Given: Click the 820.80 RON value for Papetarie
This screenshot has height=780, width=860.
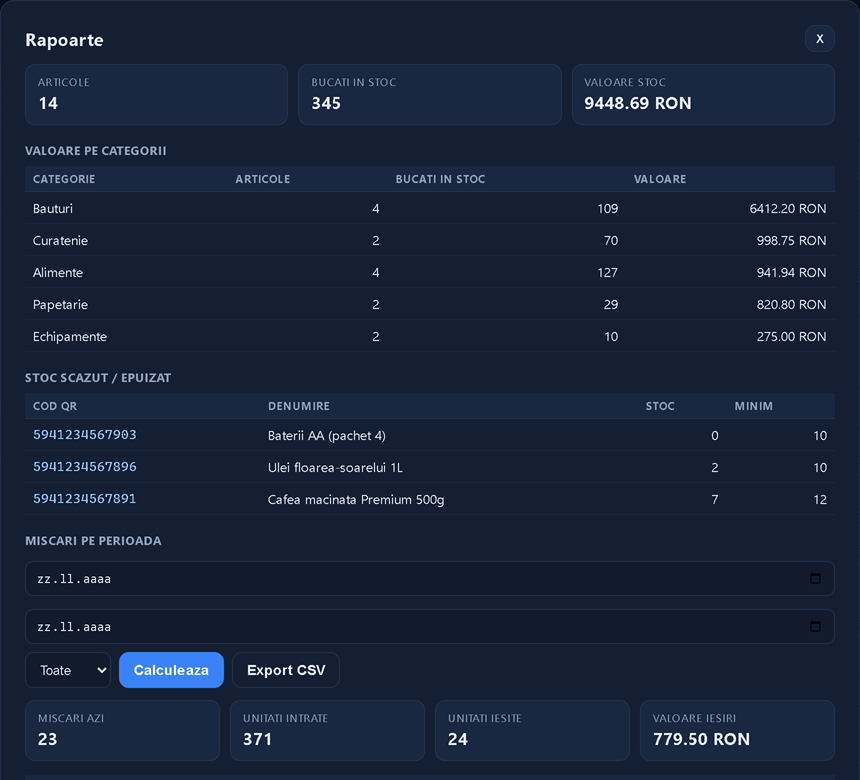Looking at the screenshot, I should (791, 304).
